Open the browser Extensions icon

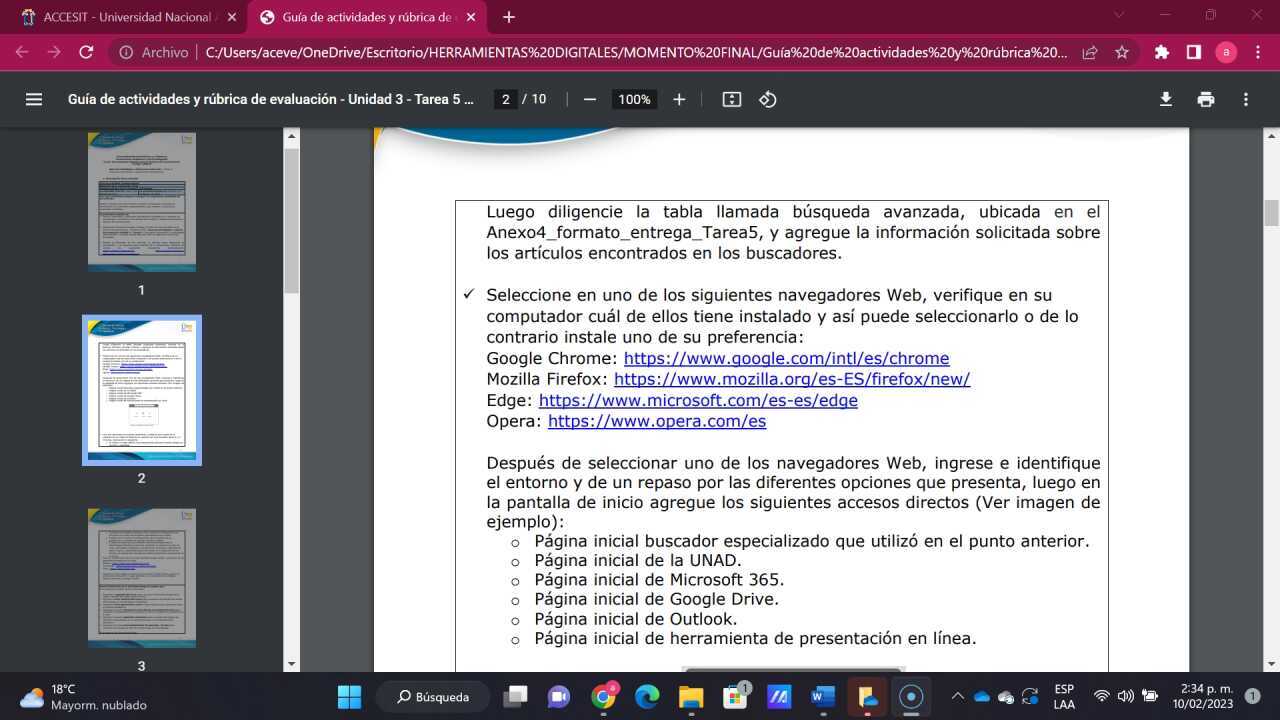coord(1163,52)
